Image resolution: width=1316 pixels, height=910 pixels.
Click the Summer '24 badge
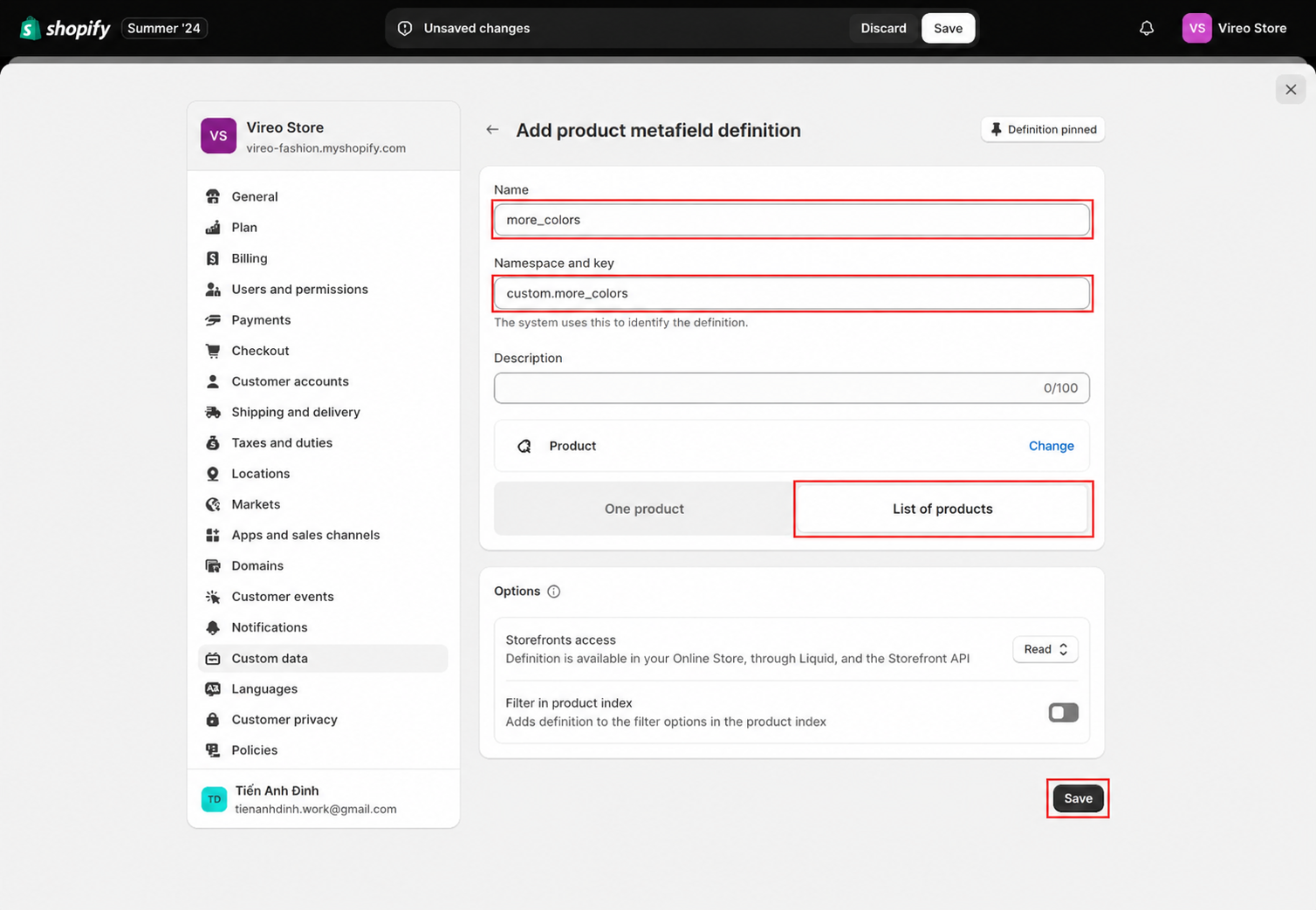(164, 28)
